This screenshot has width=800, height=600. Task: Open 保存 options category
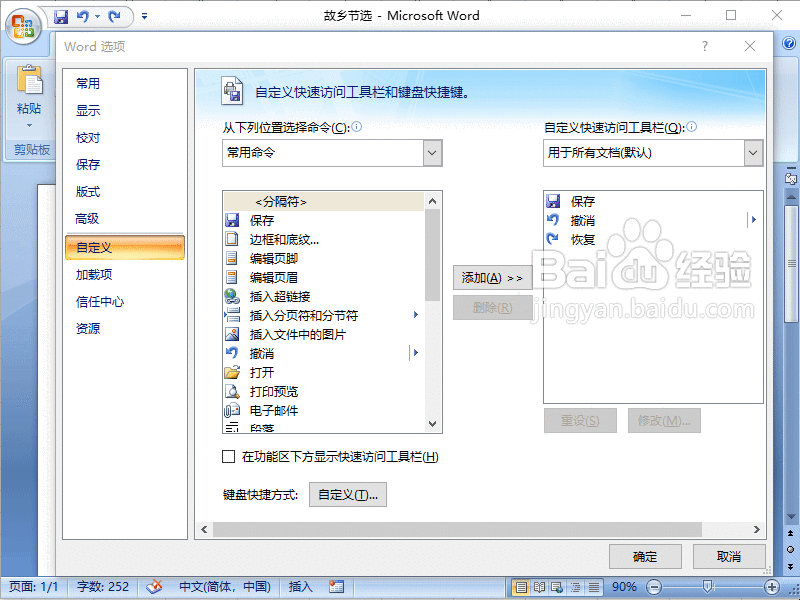[124, 165]
